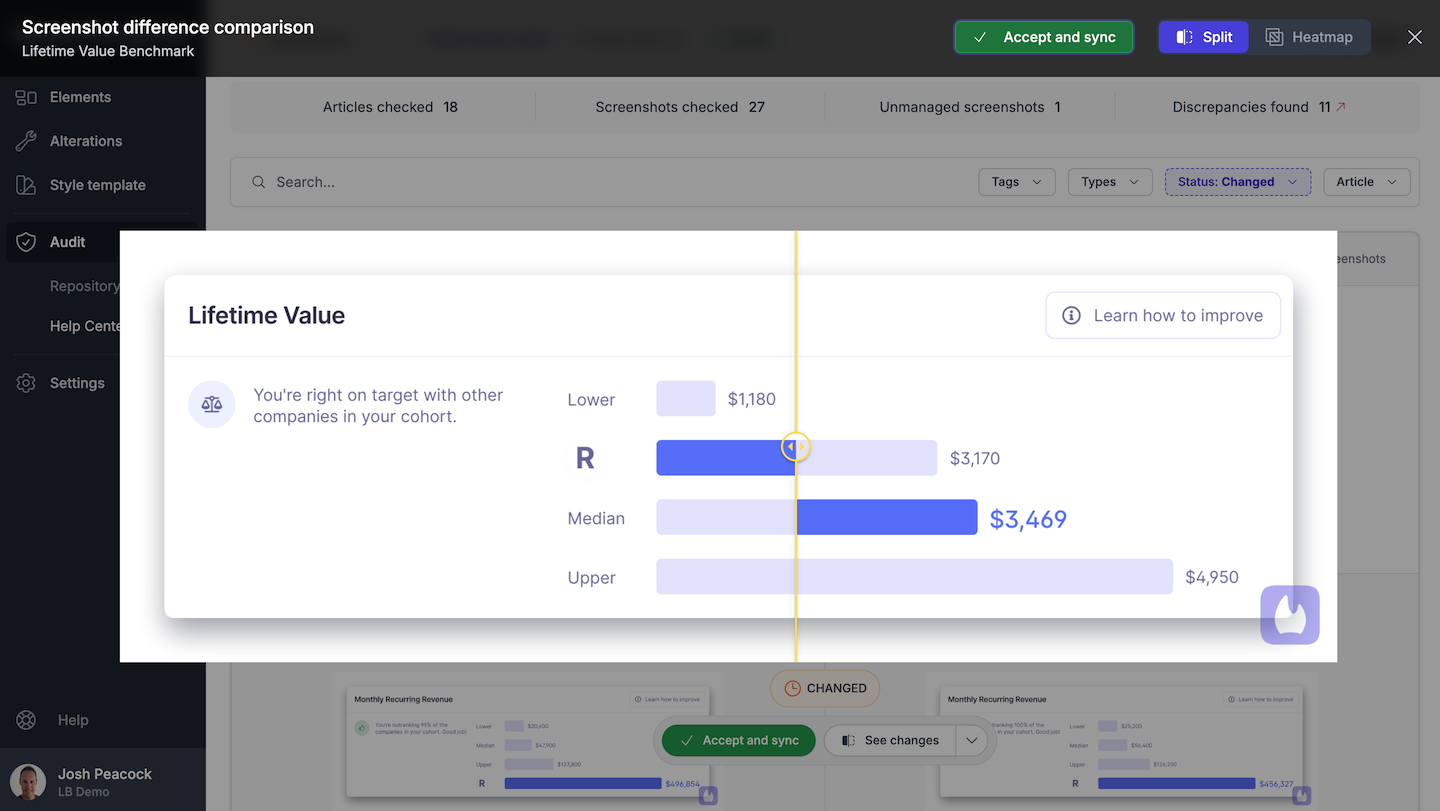Click the comparison split slider handle
Viewport: 1440px width, 811px height.
pos(796,446)
